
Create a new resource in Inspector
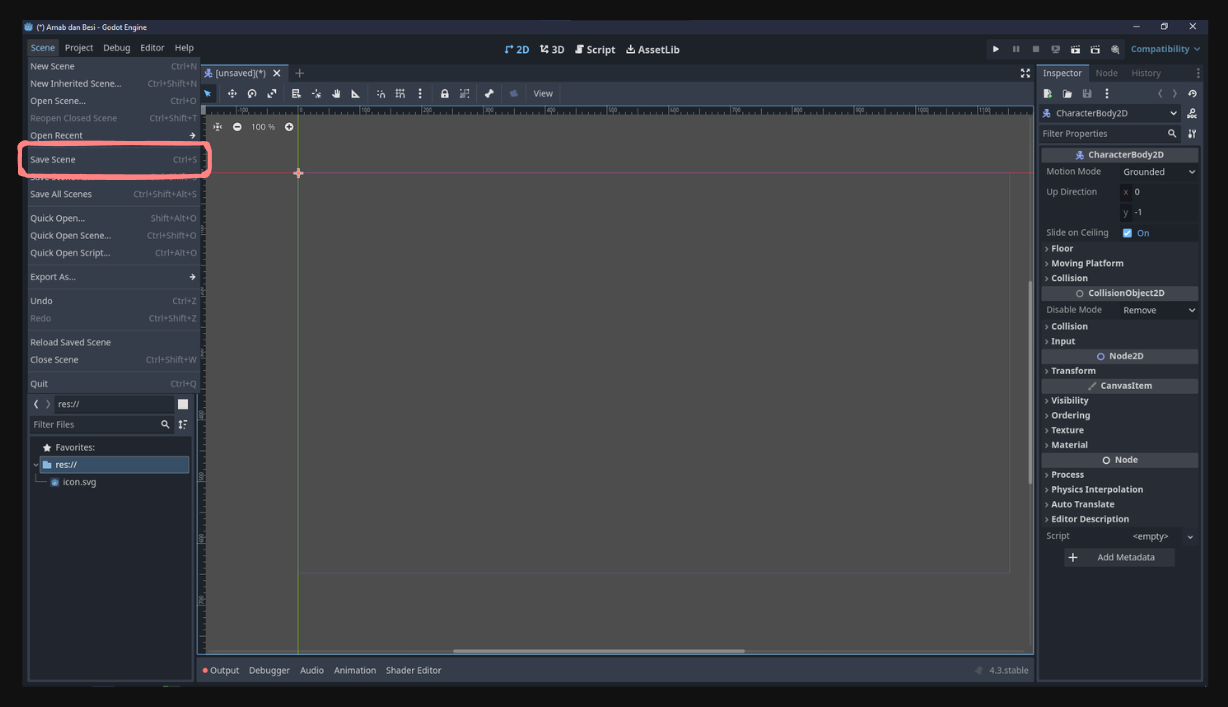tap(1048, 93)
